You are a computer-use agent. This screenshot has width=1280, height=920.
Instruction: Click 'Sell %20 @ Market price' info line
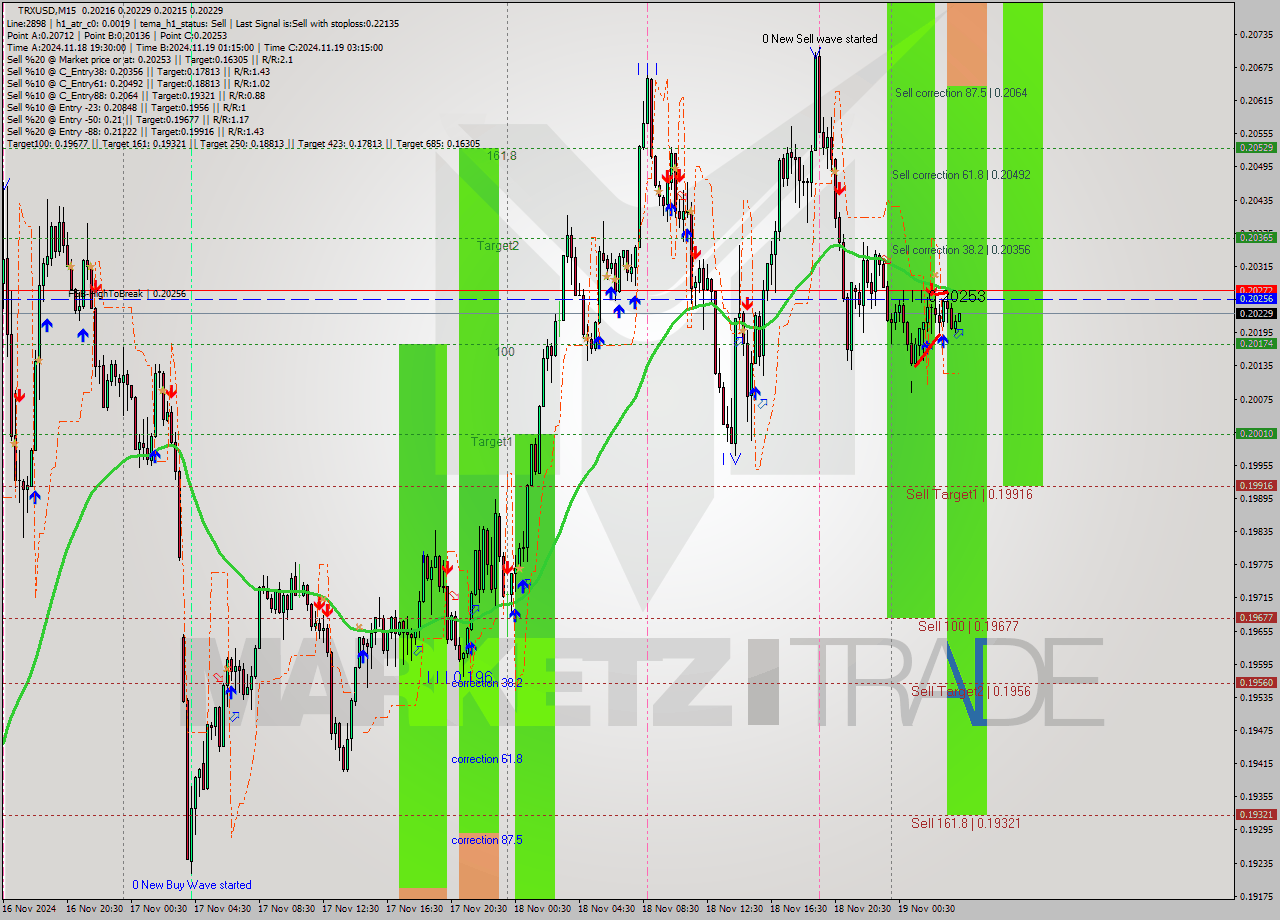(x=149, y=59)
